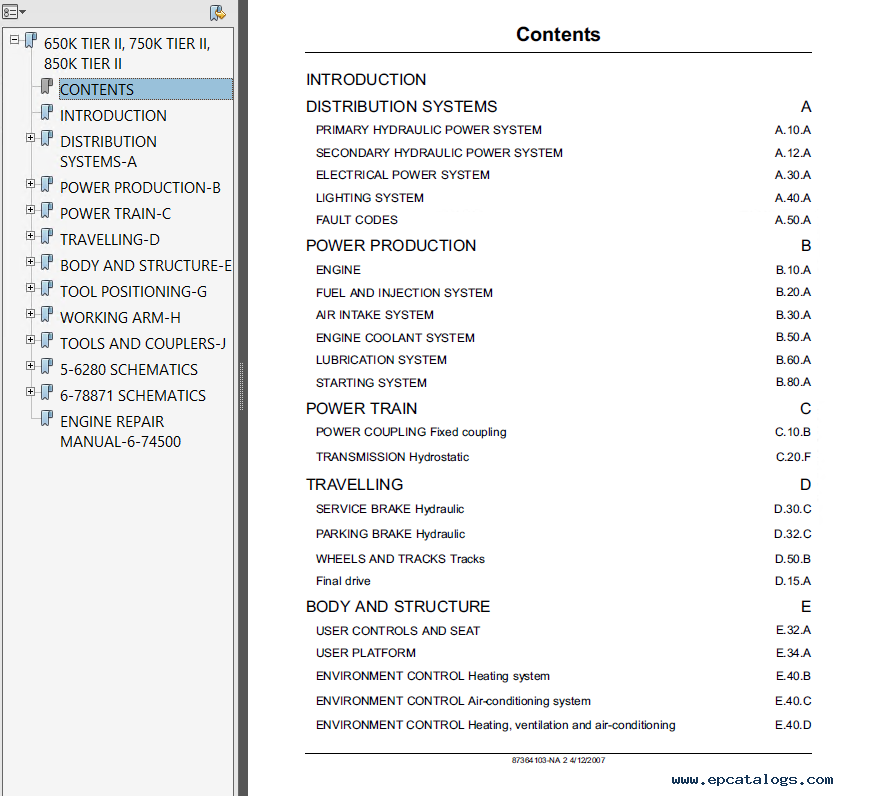
Task: Open the bookmarks options menu icon
Action: tap(14, 11)
